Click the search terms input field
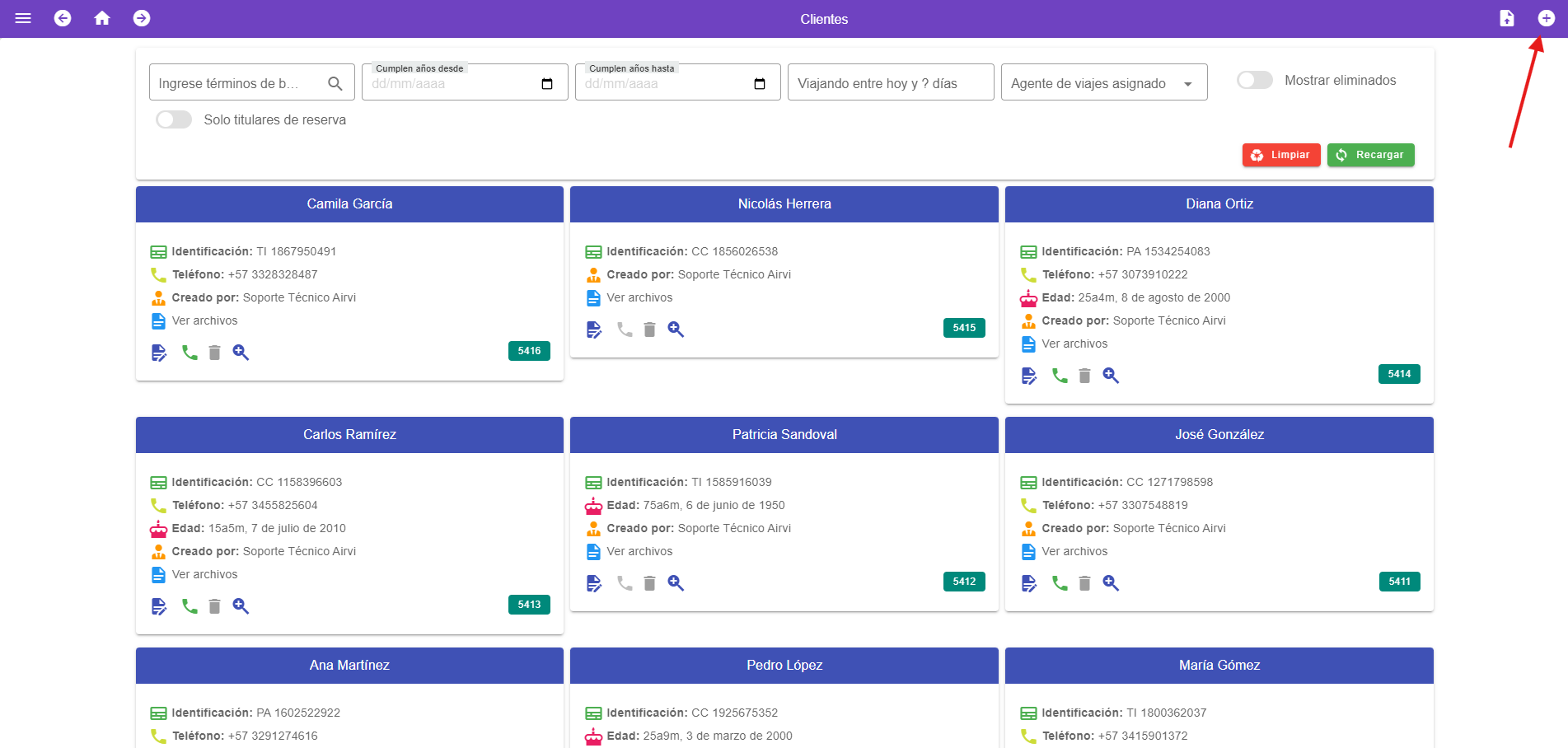The height and width of the screenshot is (748, 1568). (x=239, y=83)
